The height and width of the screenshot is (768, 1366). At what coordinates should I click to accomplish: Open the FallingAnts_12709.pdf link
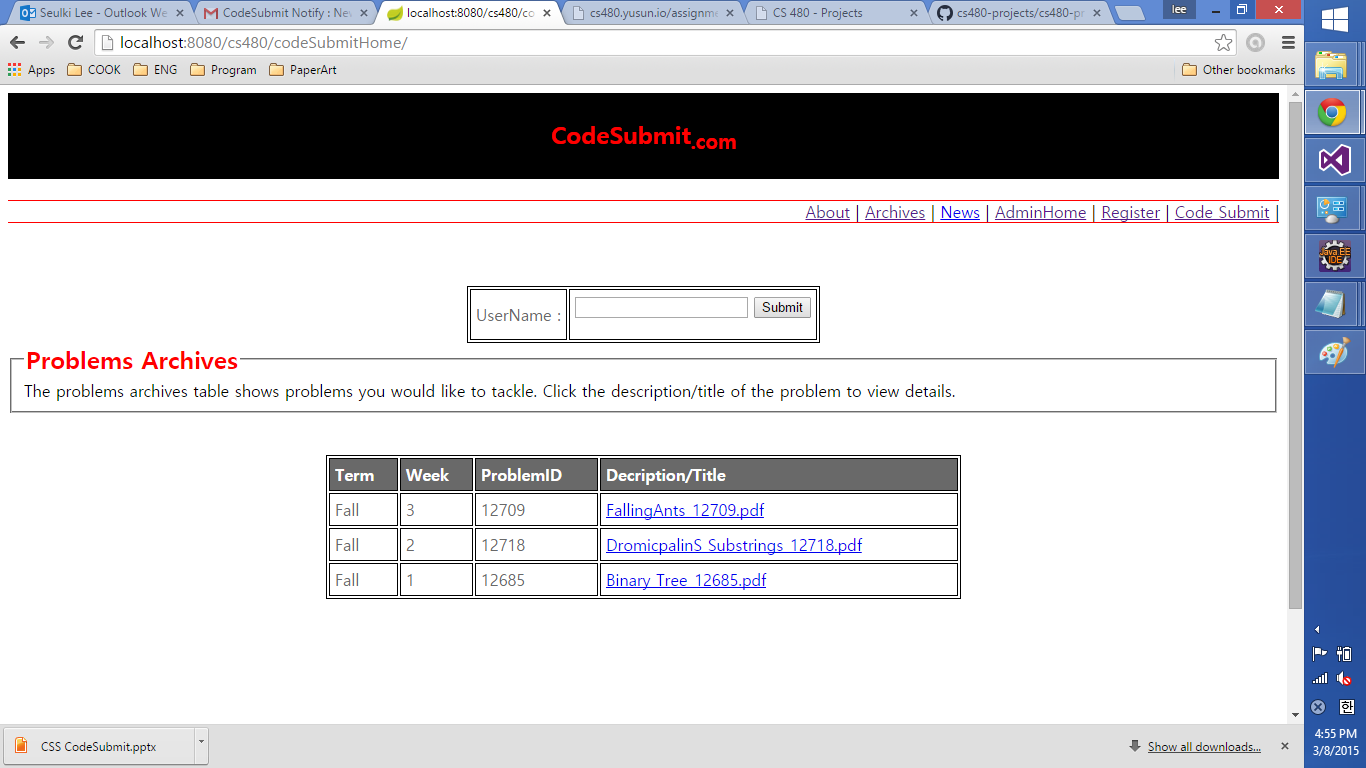point(684,510)
